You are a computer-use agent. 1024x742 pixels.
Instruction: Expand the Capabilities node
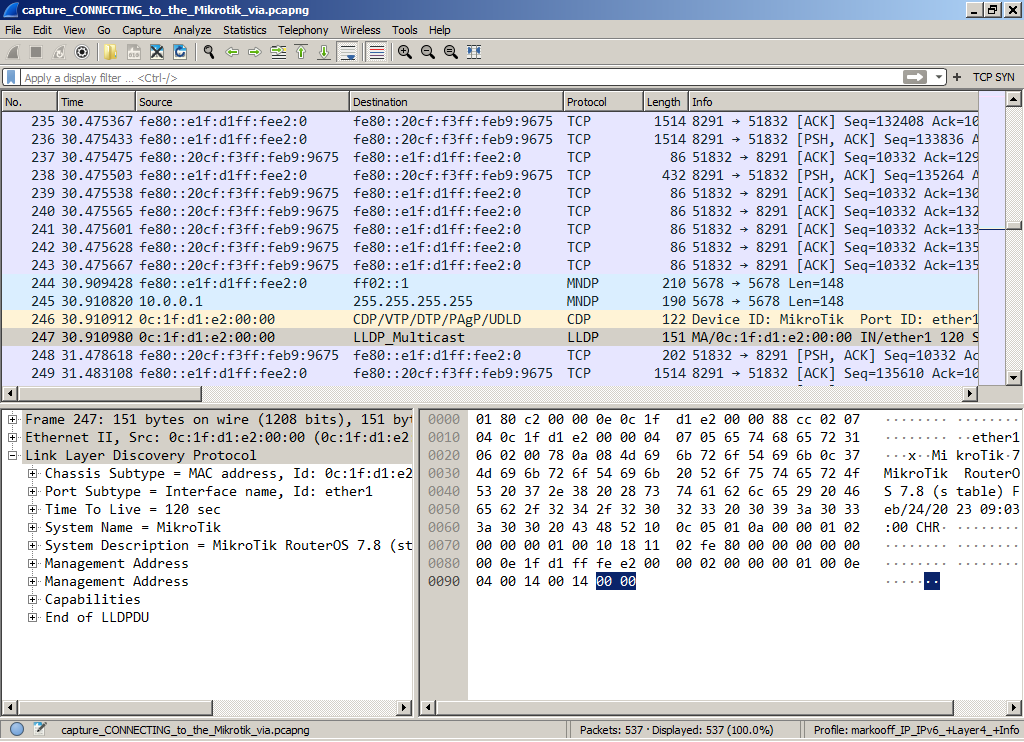point(32,600)
